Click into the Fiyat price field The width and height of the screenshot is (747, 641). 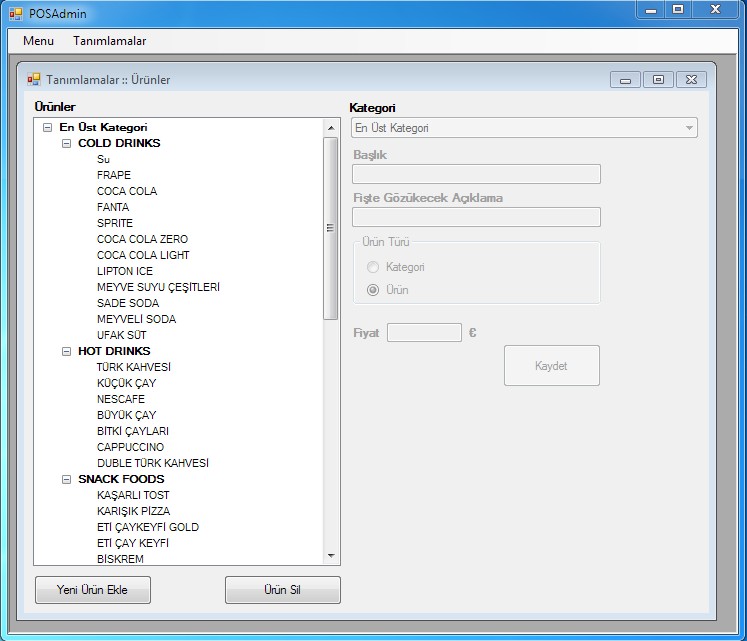(424, 333)
